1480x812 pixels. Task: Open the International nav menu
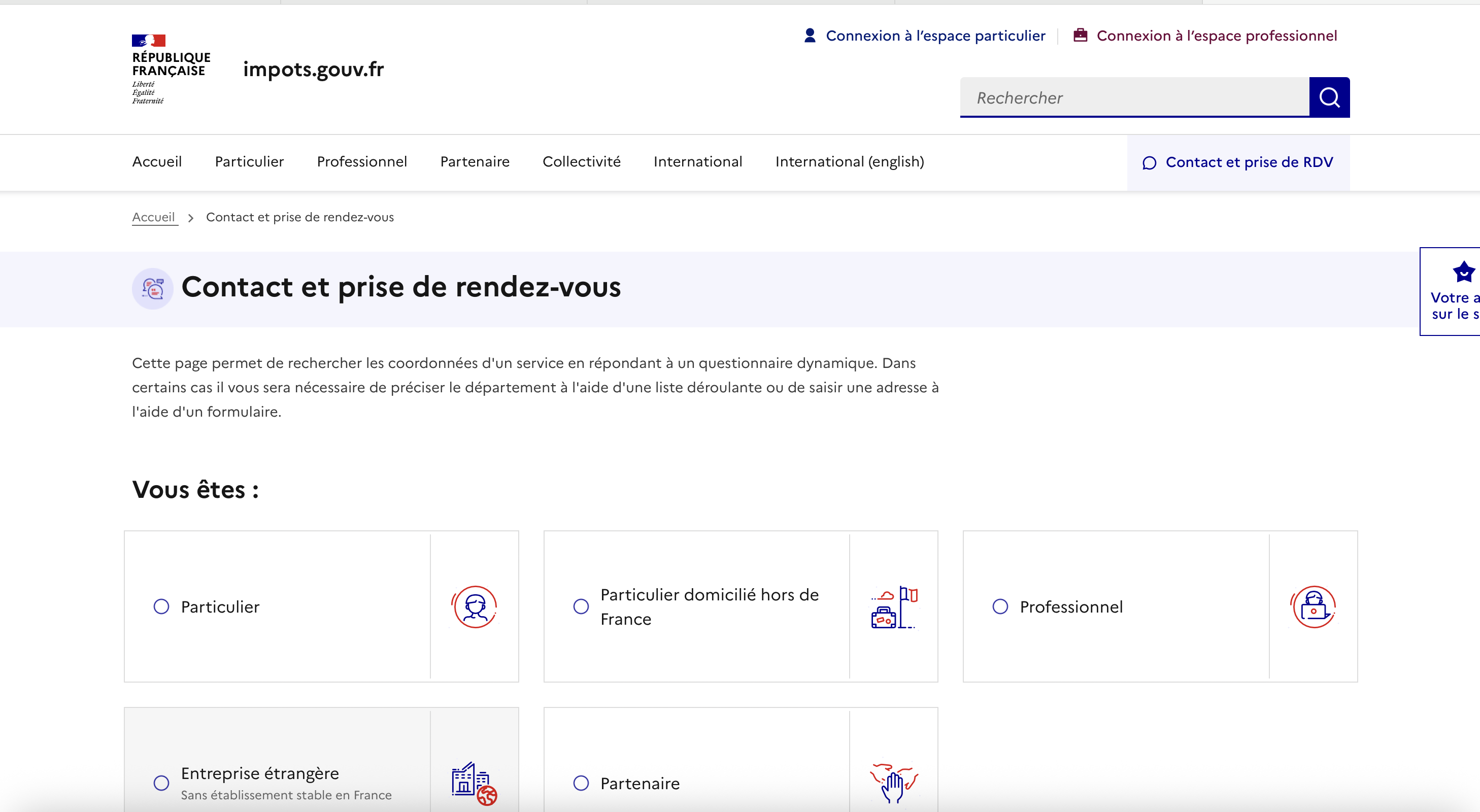[x=698, y=162]
